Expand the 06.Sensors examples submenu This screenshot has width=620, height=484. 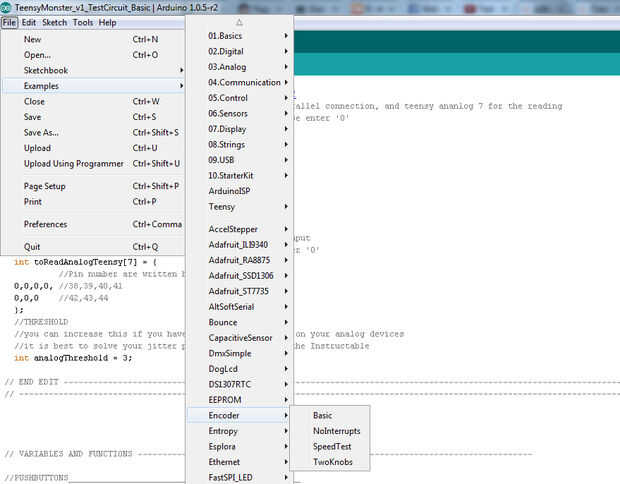coord(239,113)
